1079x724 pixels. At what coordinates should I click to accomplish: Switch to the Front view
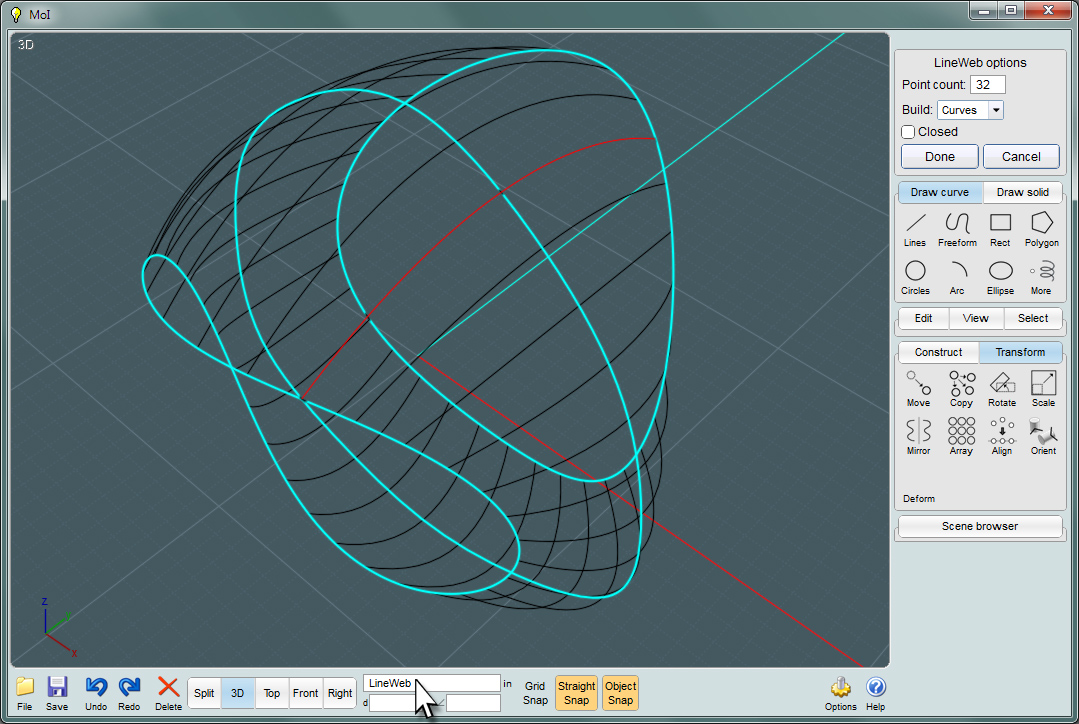pos(306,693)
